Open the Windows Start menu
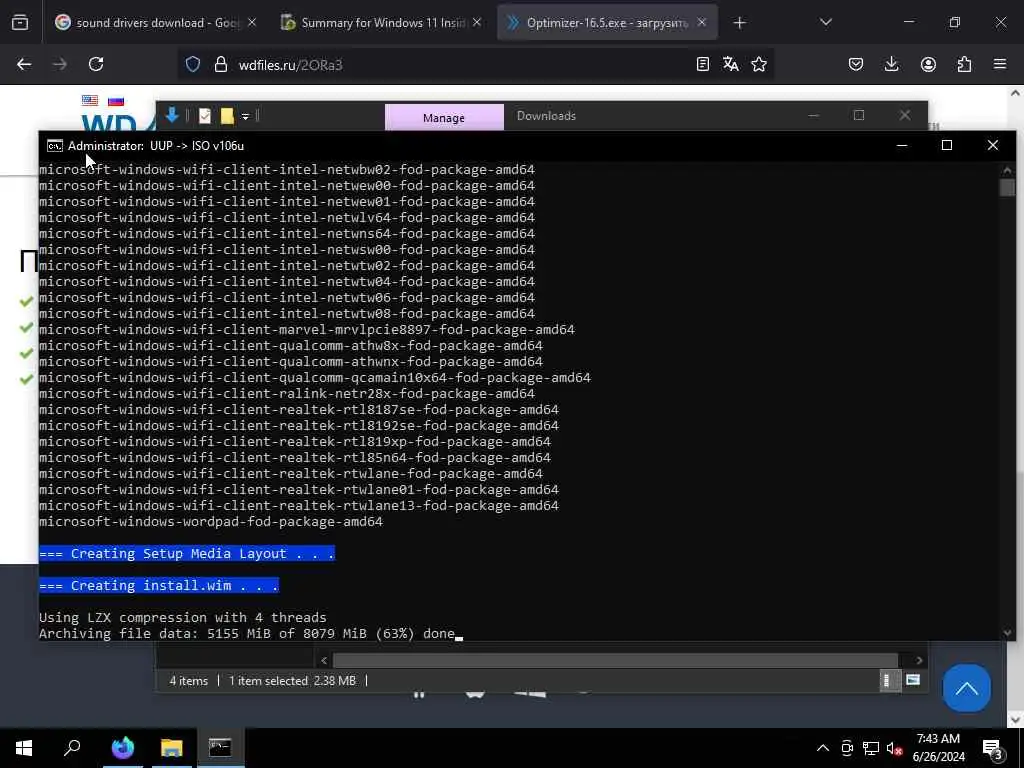This screenshot has width=1024, height=768. coord(24,748)
